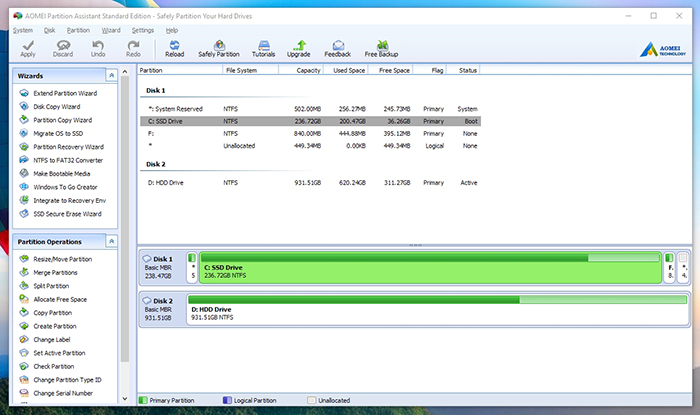The width and height of the screenshot is (700, 415).
Task: Open the System menu
Action: (x=23, y=30)
